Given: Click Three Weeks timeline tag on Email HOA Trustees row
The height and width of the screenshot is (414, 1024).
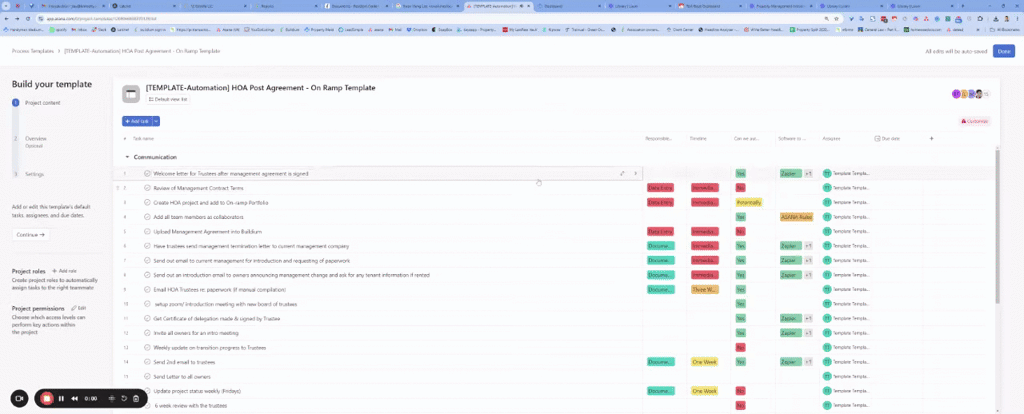Looking at the screenshot, I should click(705, 289).
